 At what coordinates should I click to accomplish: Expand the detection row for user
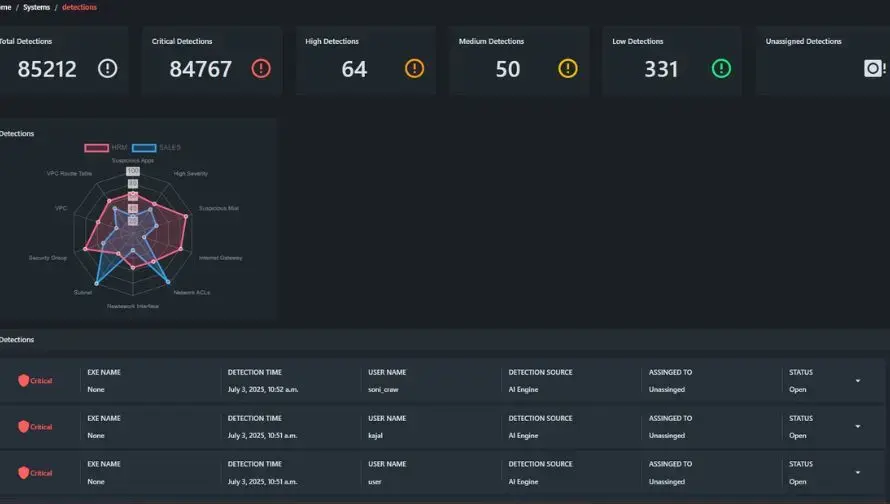pos(858,472)
